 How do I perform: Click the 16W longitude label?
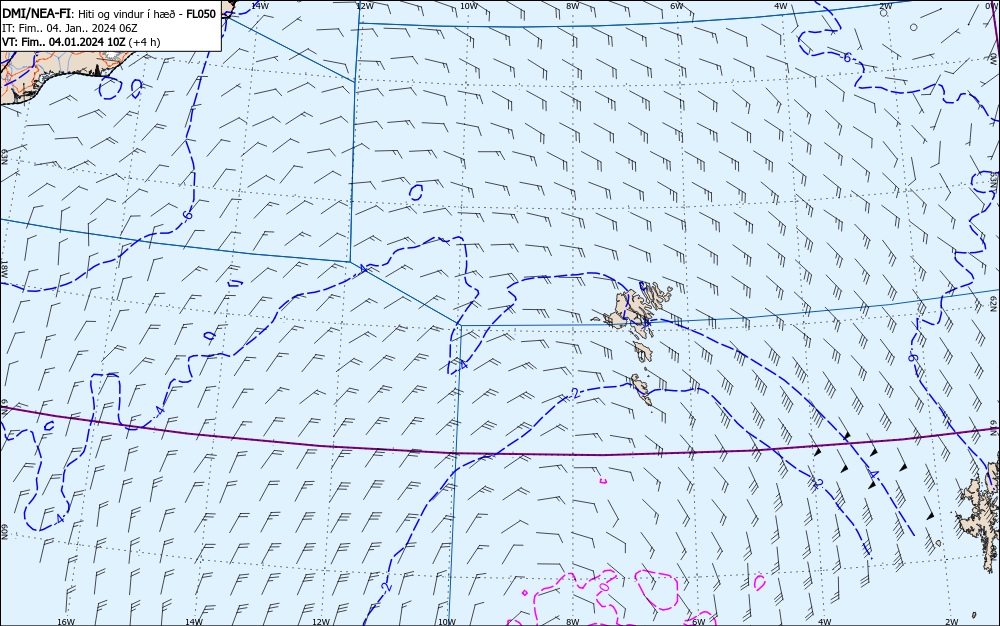click(x=66, y=622)
